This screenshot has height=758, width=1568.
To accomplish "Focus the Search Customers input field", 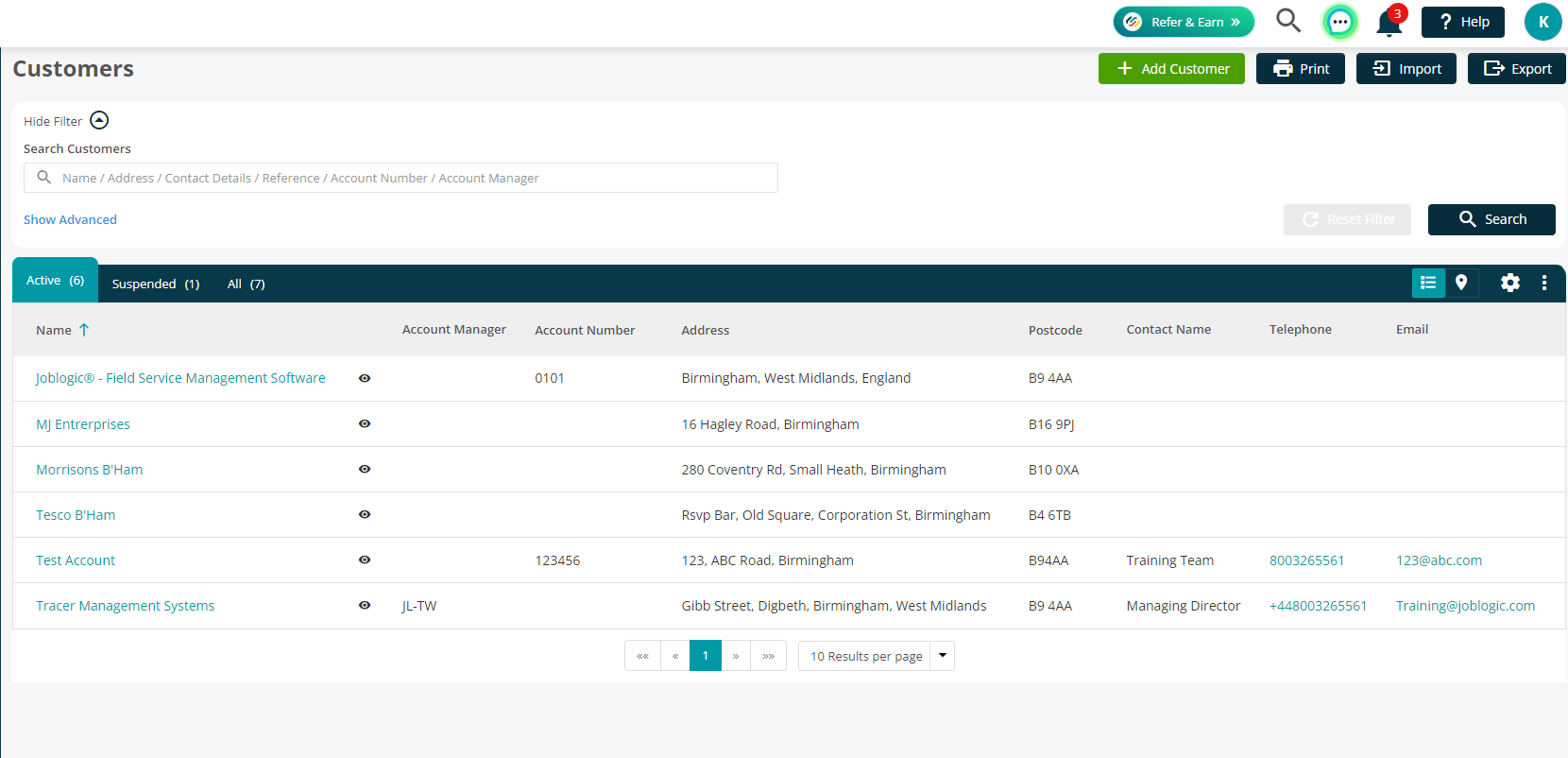I will click(401, 178).
